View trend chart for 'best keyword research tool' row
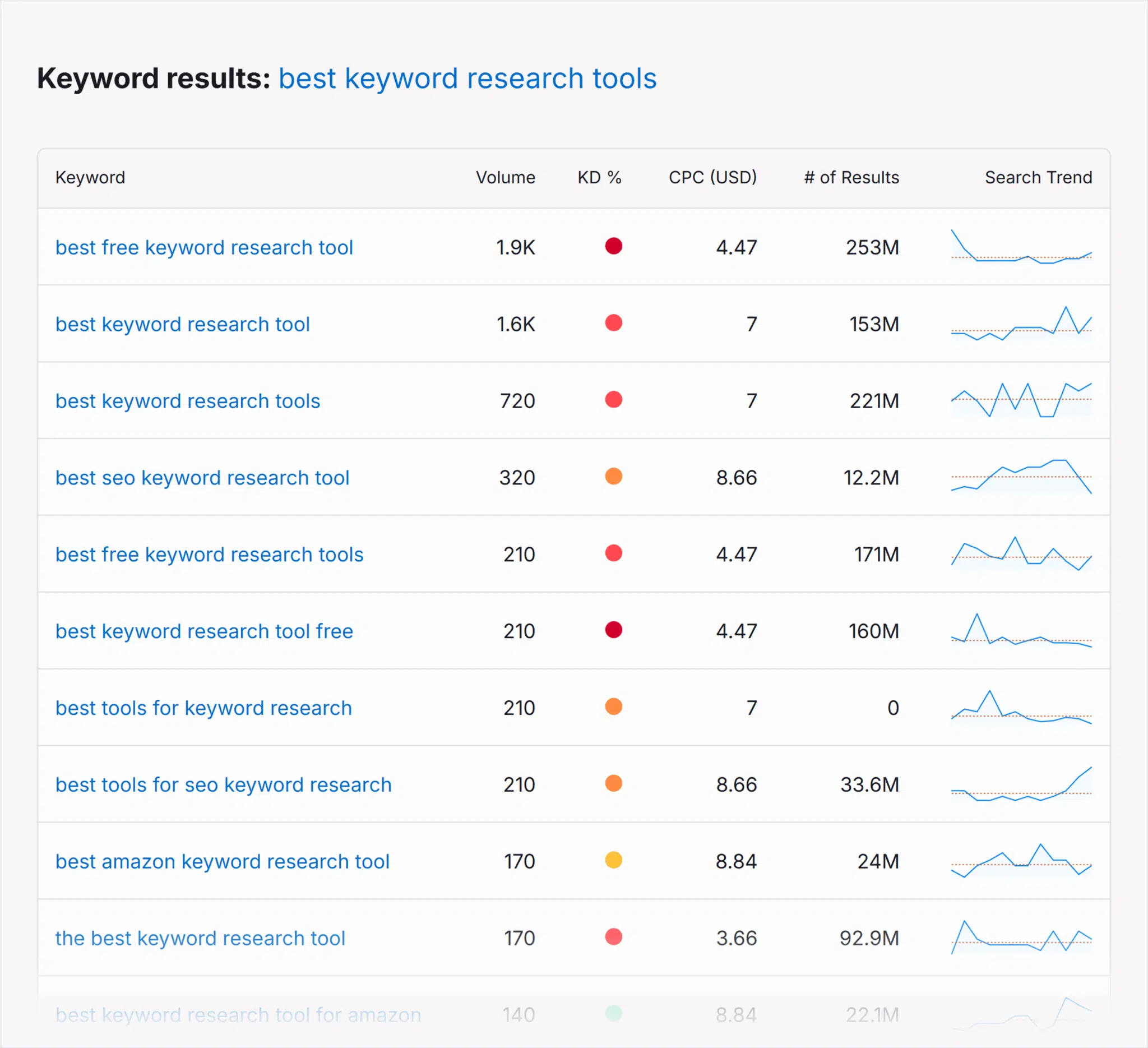 1021,324
